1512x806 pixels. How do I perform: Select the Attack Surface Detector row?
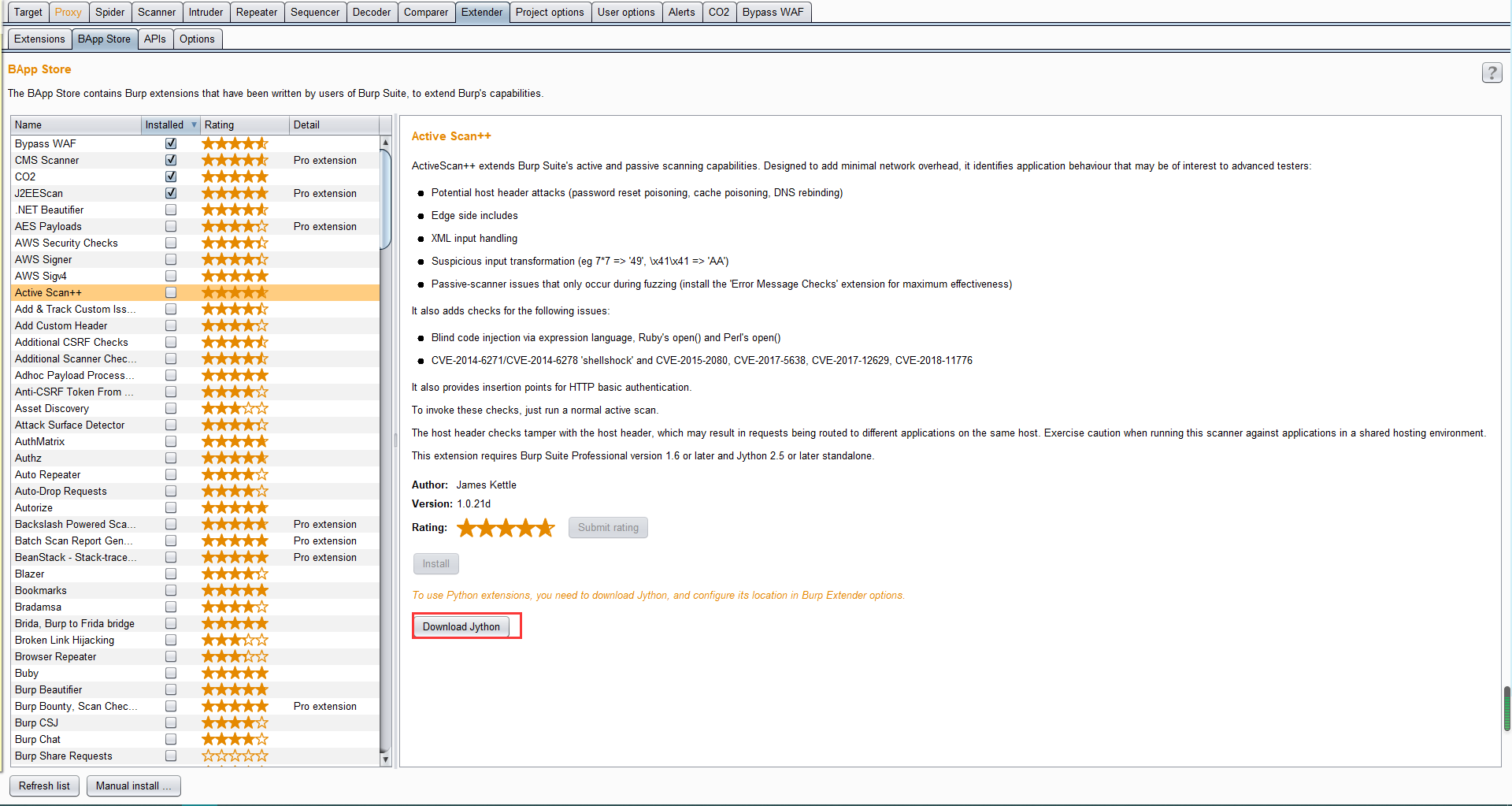tap(195, 425)
